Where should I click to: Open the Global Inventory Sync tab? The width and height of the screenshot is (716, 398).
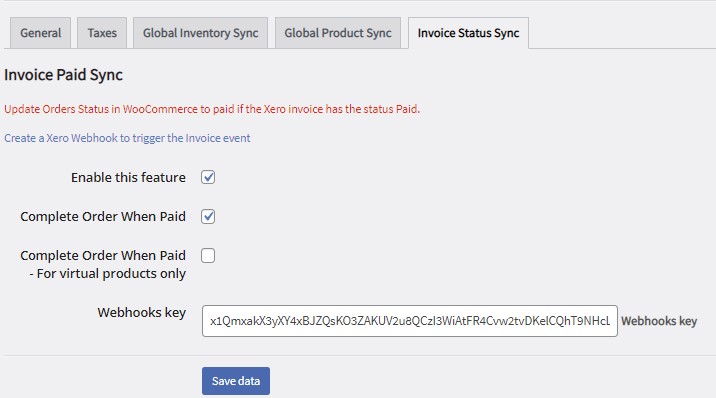200,33
